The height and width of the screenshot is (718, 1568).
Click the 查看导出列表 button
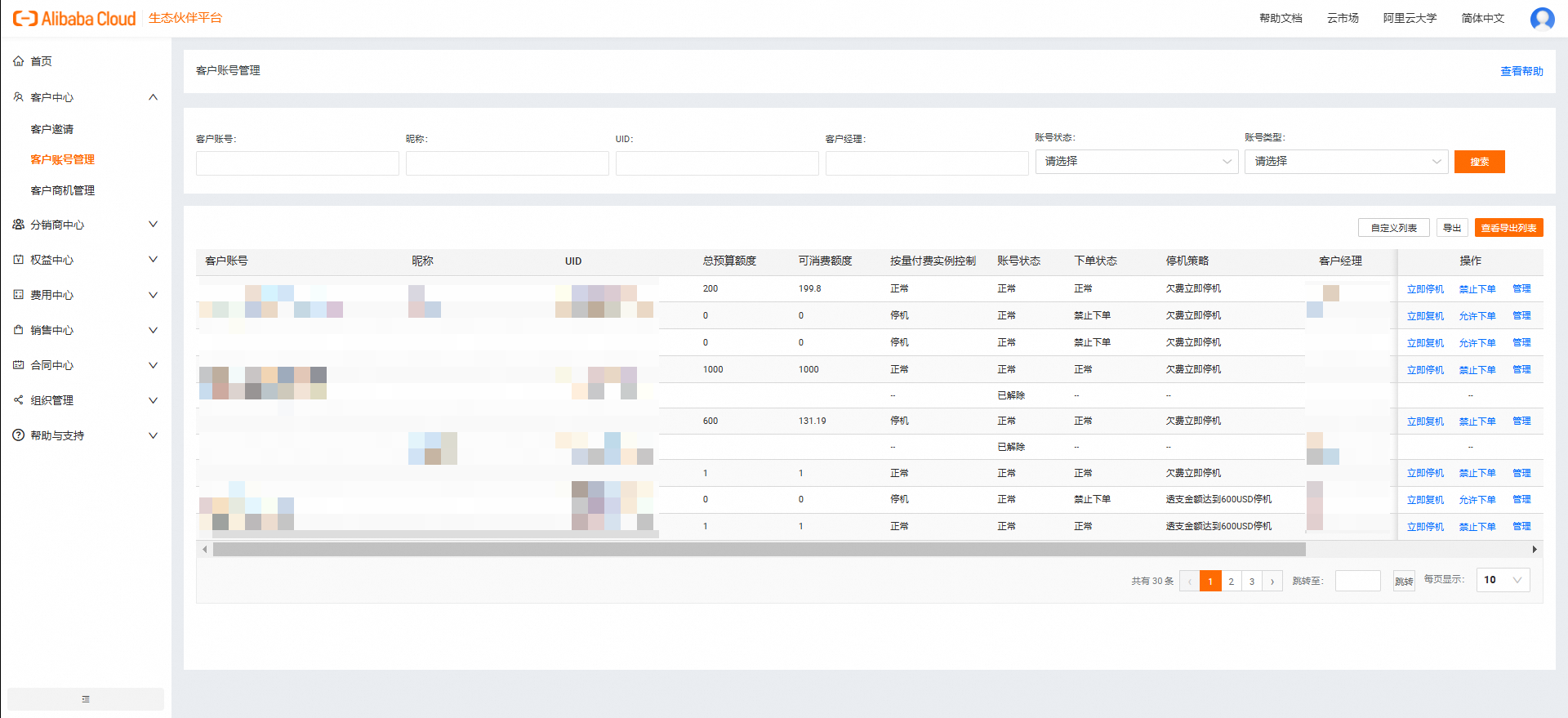tap(1509, 228)
